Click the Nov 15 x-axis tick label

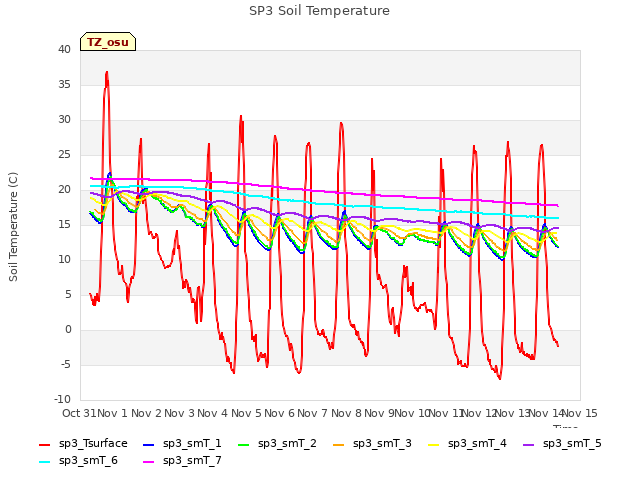580,413
